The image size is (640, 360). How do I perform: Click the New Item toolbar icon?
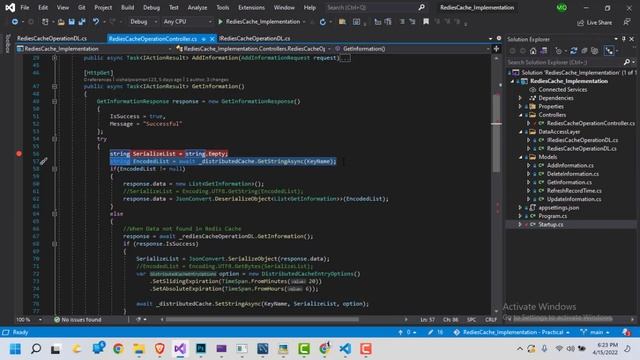(45, 22)
